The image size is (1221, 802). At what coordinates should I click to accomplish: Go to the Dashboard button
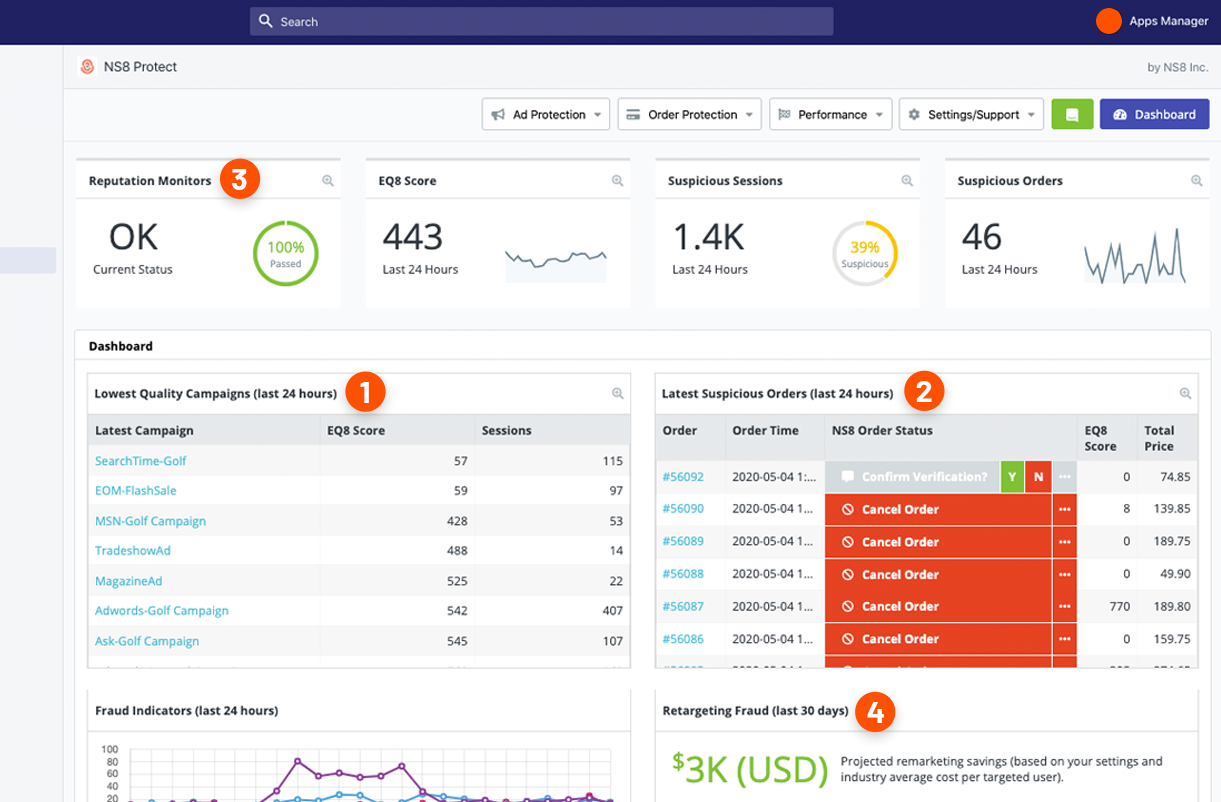[x=1154, y=115]
